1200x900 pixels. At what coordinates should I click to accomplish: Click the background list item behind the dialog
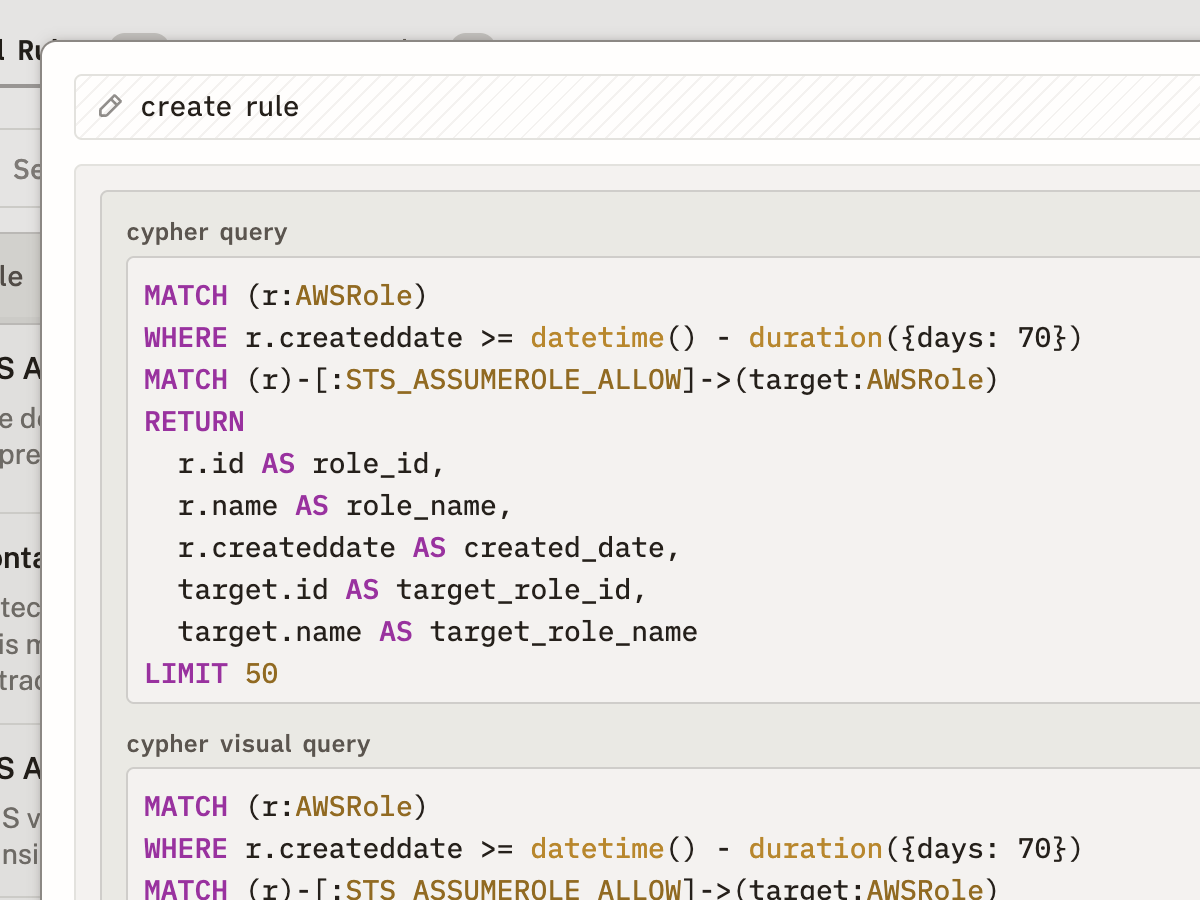[x=20, y=277]
